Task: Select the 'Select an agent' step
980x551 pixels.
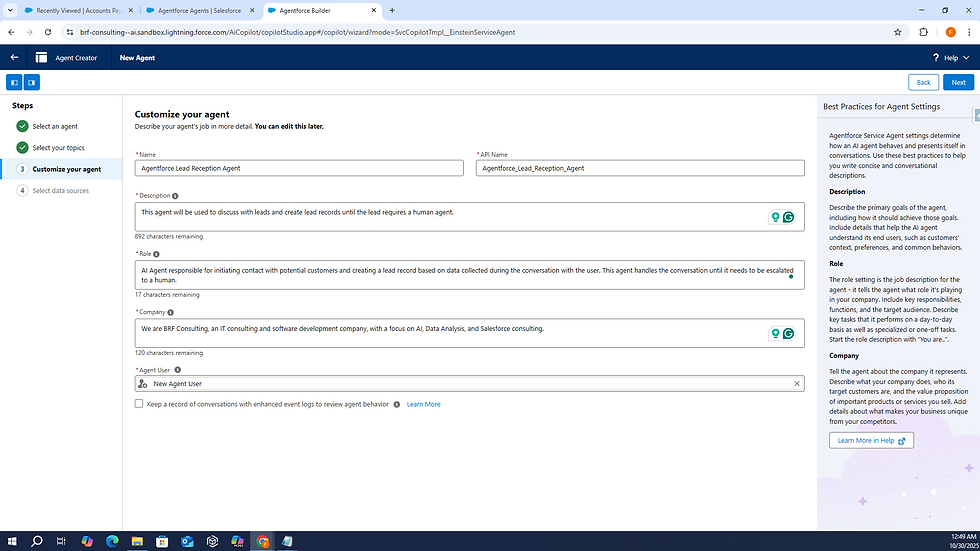Action: point(55,126)
